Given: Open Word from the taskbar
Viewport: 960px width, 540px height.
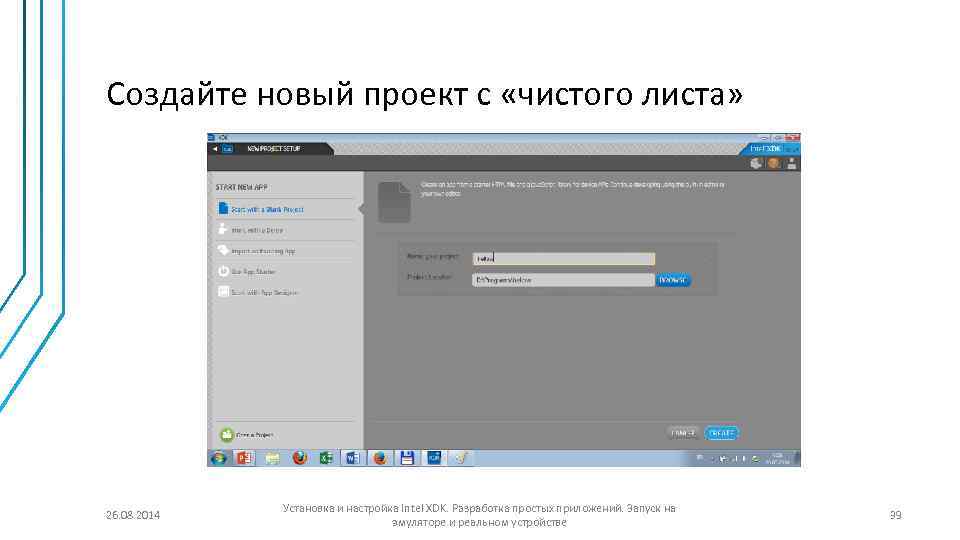Looking at the screenshot, I should click(x=353, y=458).
